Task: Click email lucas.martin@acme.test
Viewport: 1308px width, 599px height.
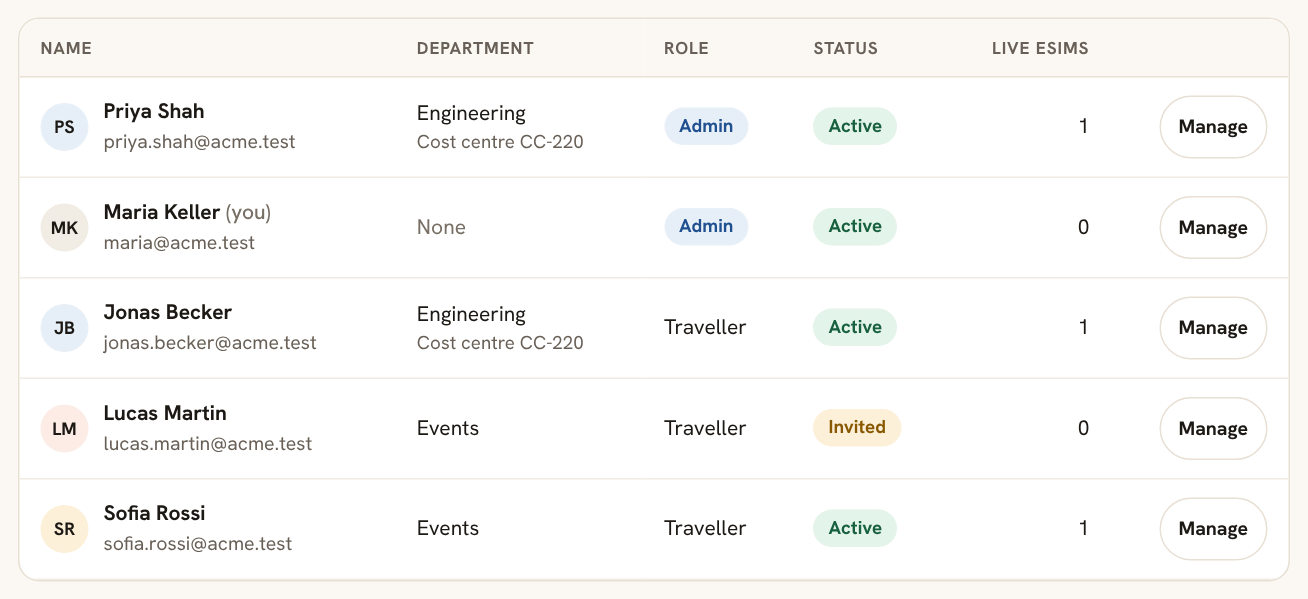Action: (x=208, y=444)
